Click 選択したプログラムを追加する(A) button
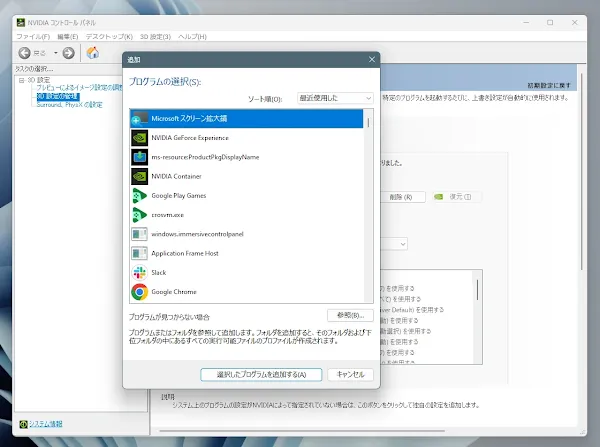The width and height of the screenshot is (600, 447). [261, 375]
